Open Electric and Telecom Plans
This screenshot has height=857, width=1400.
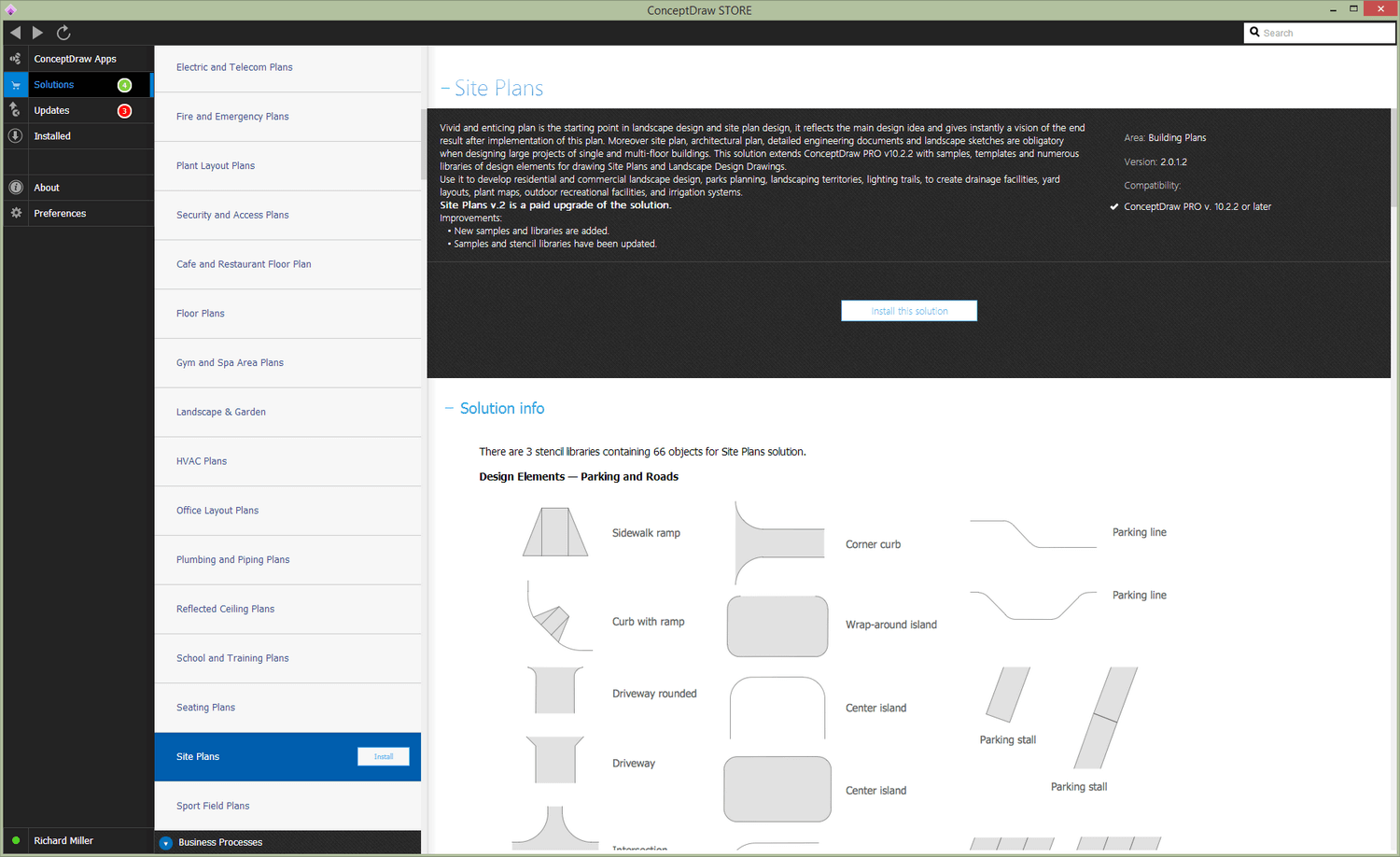(287, 67)
